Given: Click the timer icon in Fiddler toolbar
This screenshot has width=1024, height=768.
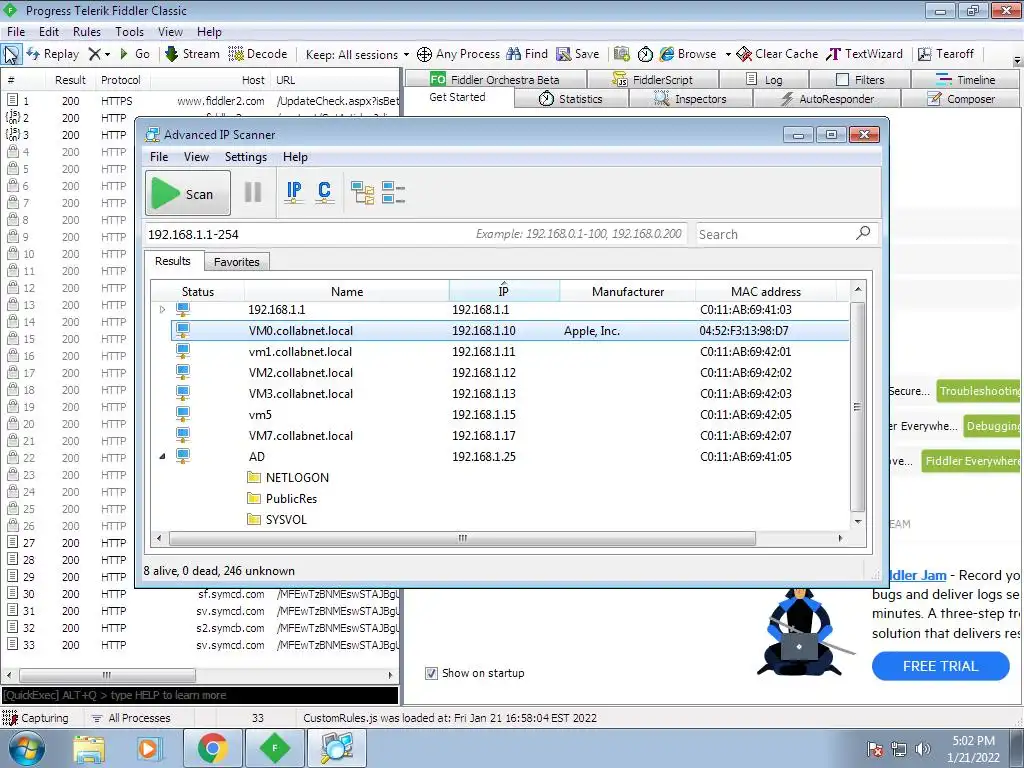Looking at the screenshot, I should click(645, 54).
